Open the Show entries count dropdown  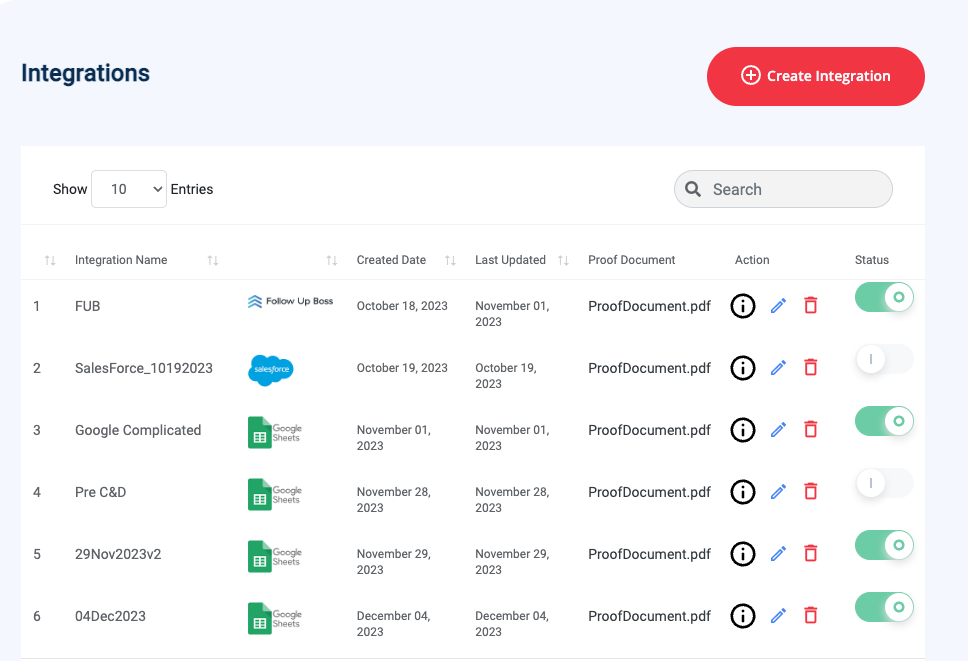coord(128,189)
